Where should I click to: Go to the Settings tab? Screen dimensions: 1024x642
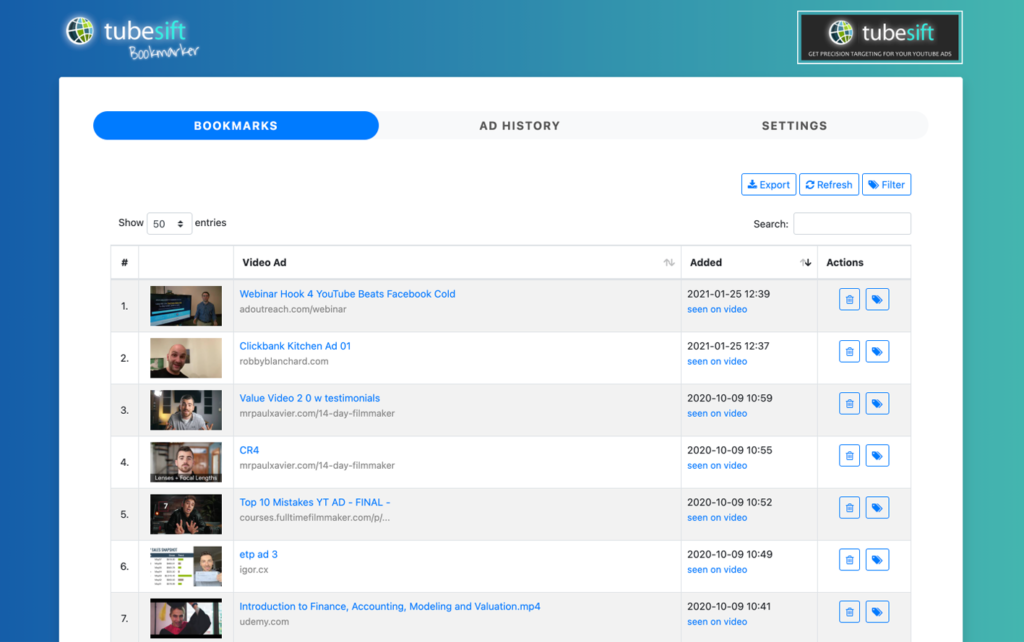click(x=794, y=125)
